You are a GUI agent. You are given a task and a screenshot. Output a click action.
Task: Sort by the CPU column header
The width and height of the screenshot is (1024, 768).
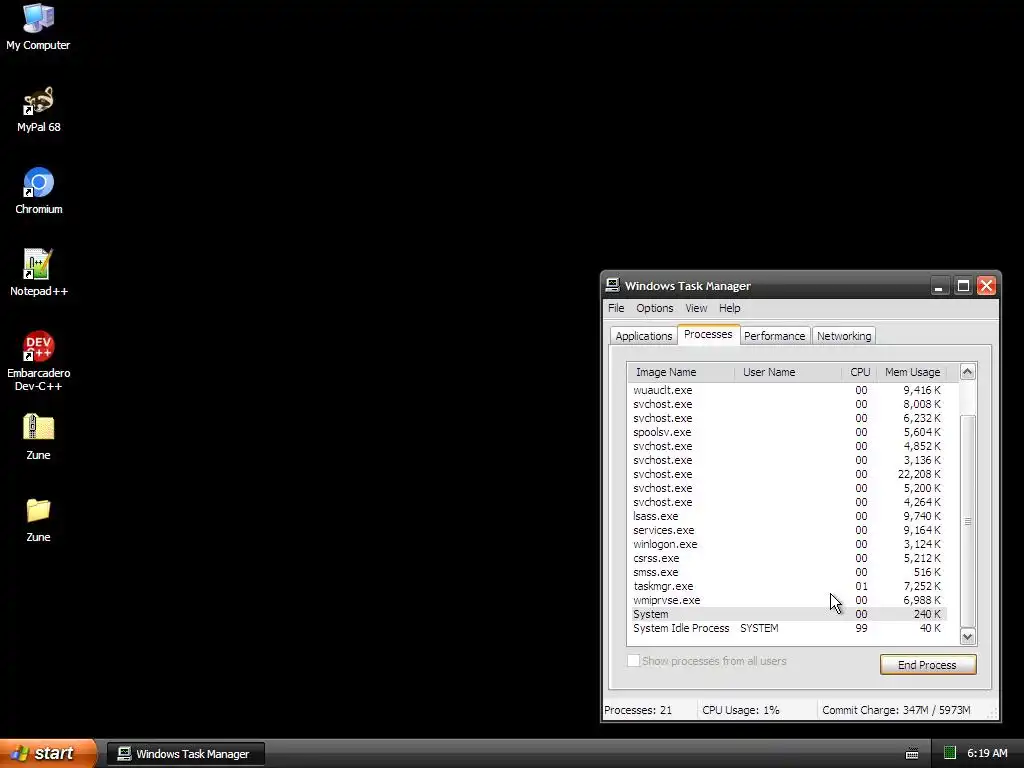(x=859, y=372)
